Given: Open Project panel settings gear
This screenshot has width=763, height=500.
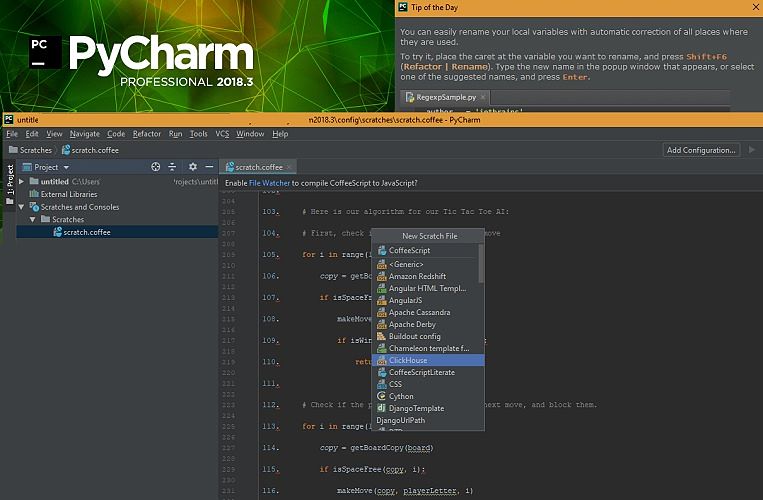Looking at the screenshot, I should coord(193,167).
